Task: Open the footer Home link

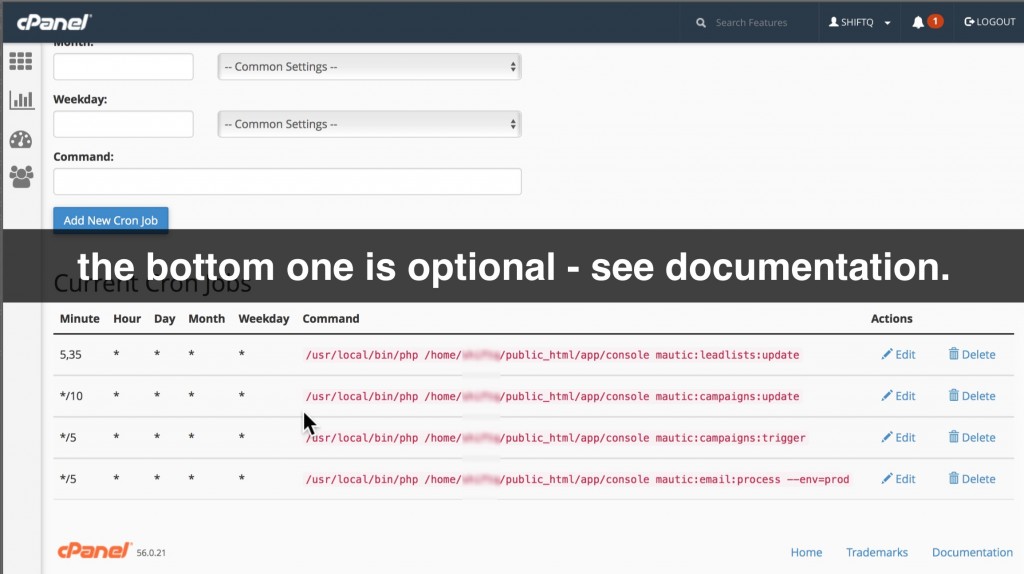Action: [807, 552]
